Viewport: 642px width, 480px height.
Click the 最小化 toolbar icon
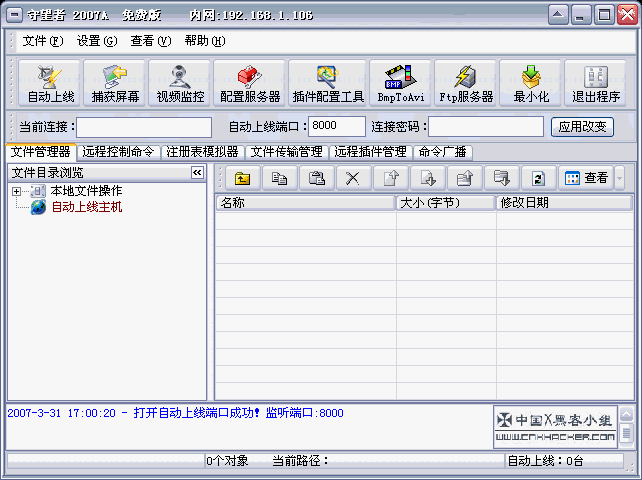(530, 84)
